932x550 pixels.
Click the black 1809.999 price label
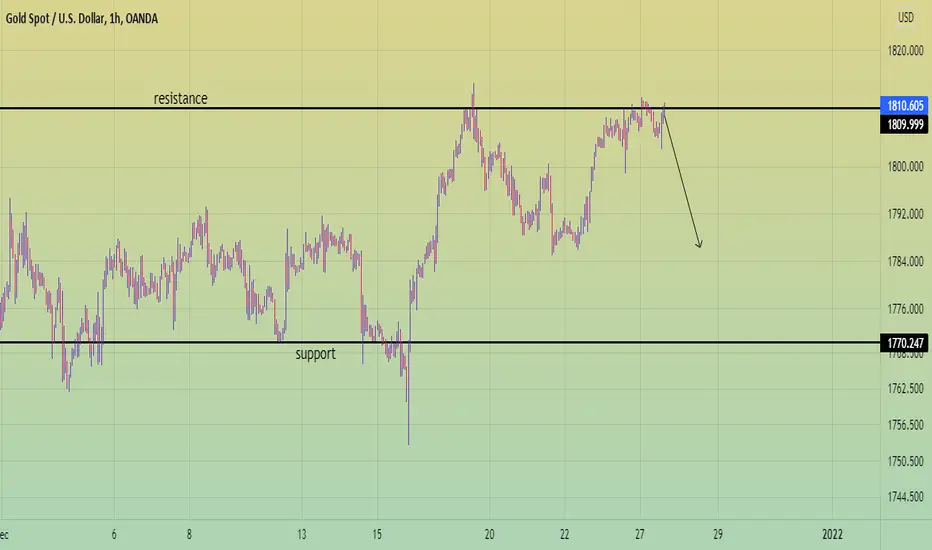(905, 124)
